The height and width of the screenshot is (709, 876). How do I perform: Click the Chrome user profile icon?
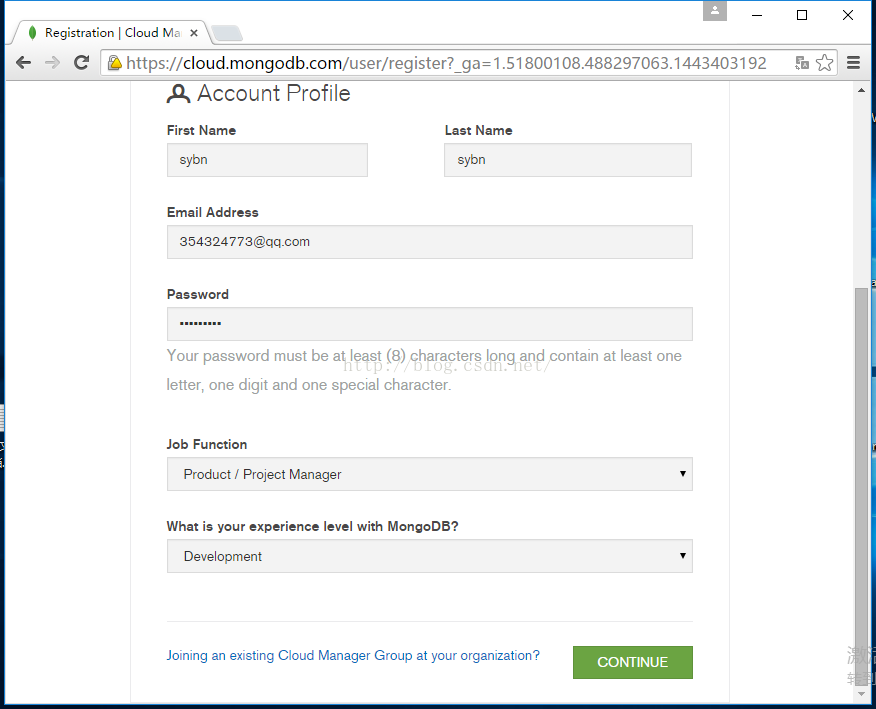coord(715,11)
